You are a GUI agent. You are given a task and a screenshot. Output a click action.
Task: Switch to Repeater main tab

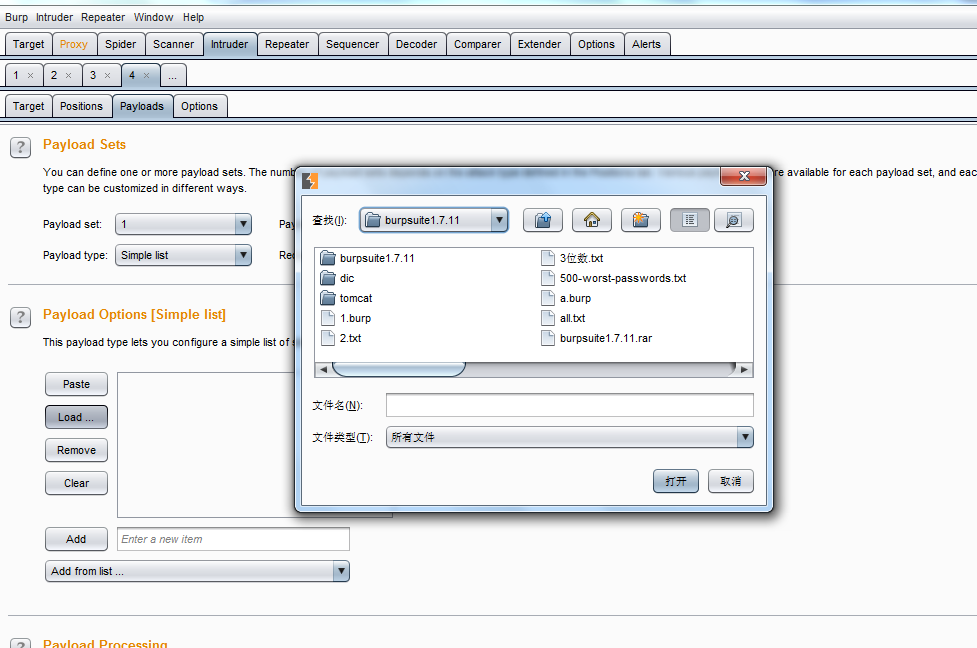pos(287,44)
